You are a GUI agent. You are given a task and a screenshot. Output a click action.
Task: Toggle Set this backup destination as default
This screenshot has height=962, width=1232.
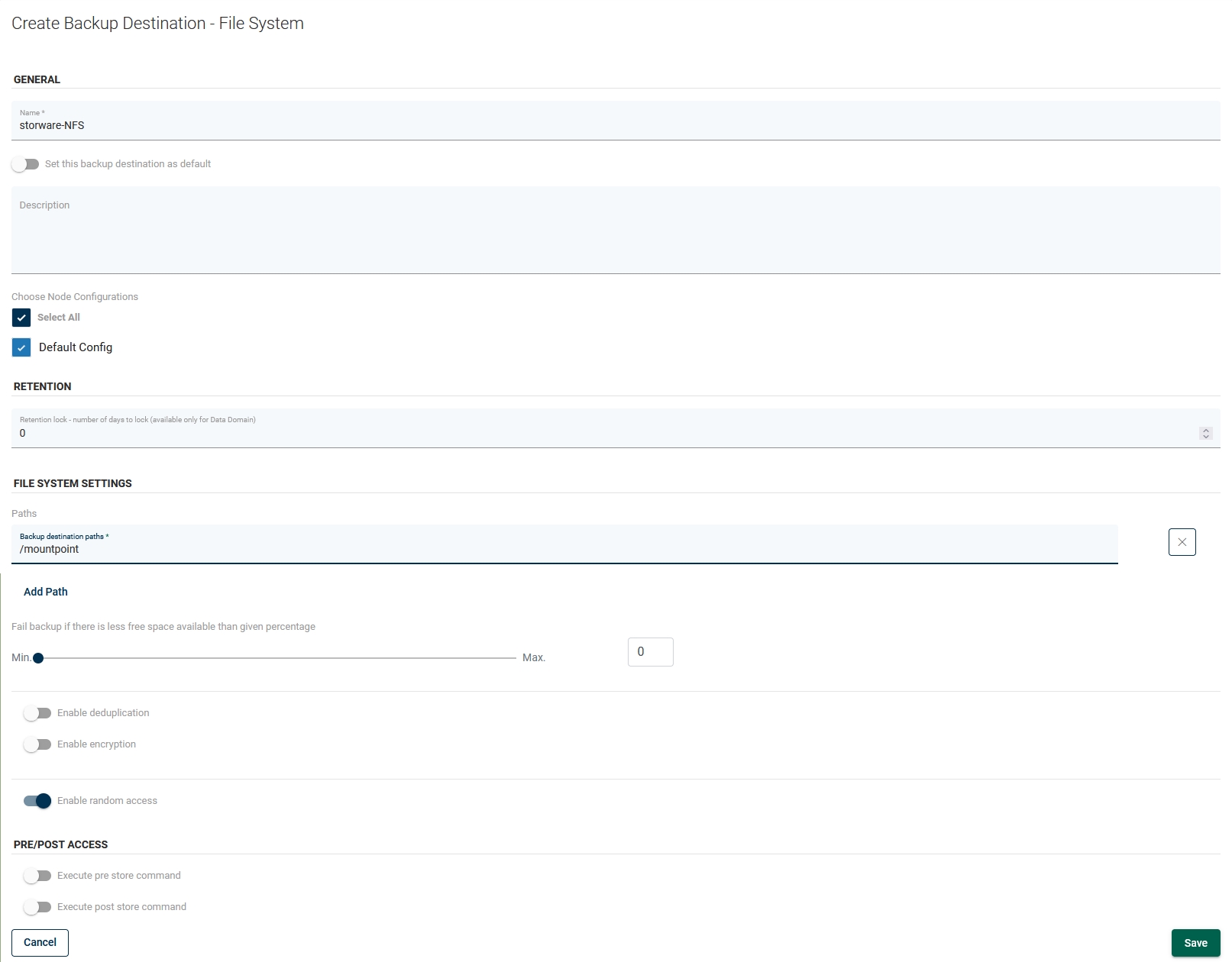25,164
